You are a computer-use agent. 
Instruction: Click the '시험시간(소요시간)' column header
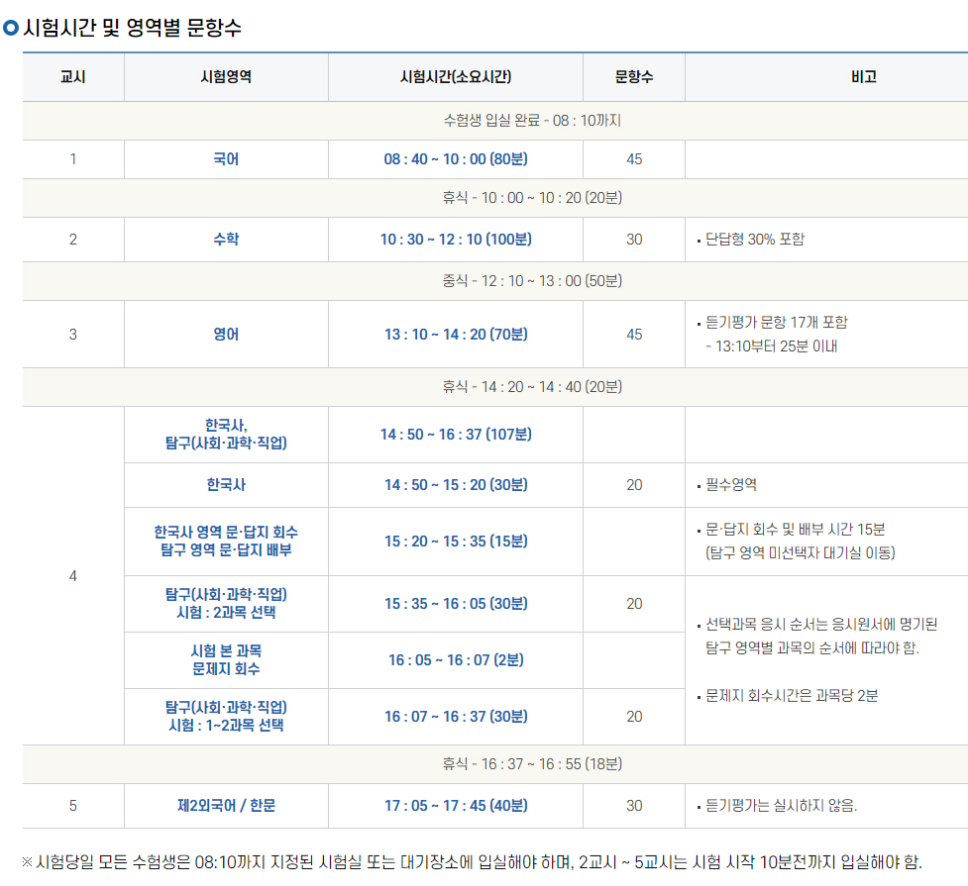click(456, 77)
